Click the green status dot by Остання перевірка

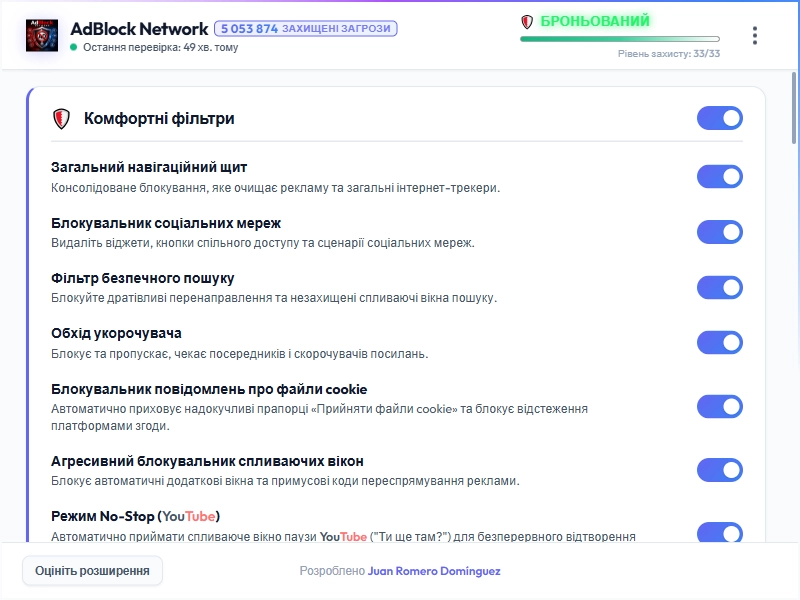click(73, 47)
